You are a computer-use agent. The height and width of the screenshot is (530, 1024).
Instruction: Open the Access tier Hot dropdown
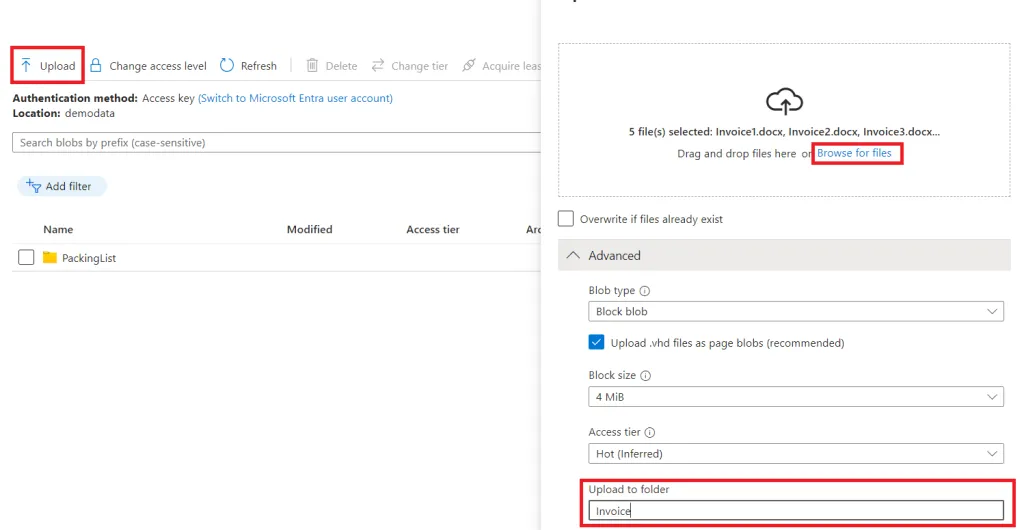795,453
